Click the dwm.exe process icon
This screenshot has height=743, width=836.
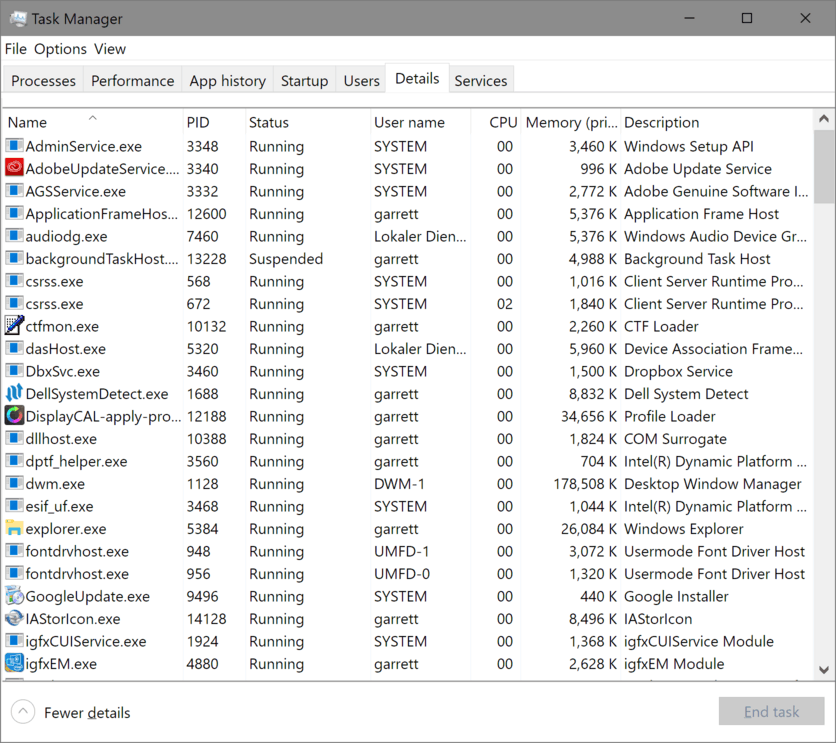pyautogui.click(x=14, y=483)
